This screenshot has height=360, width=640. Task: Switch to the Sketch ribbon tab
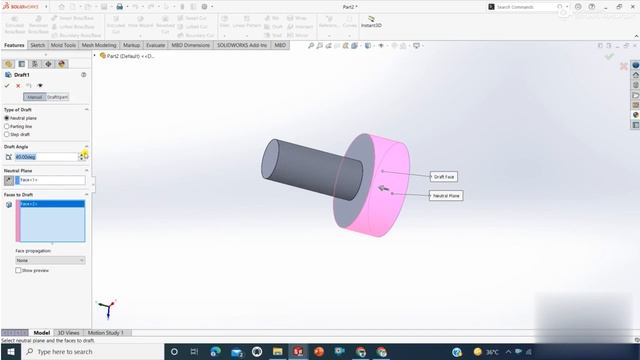[38, 45]
